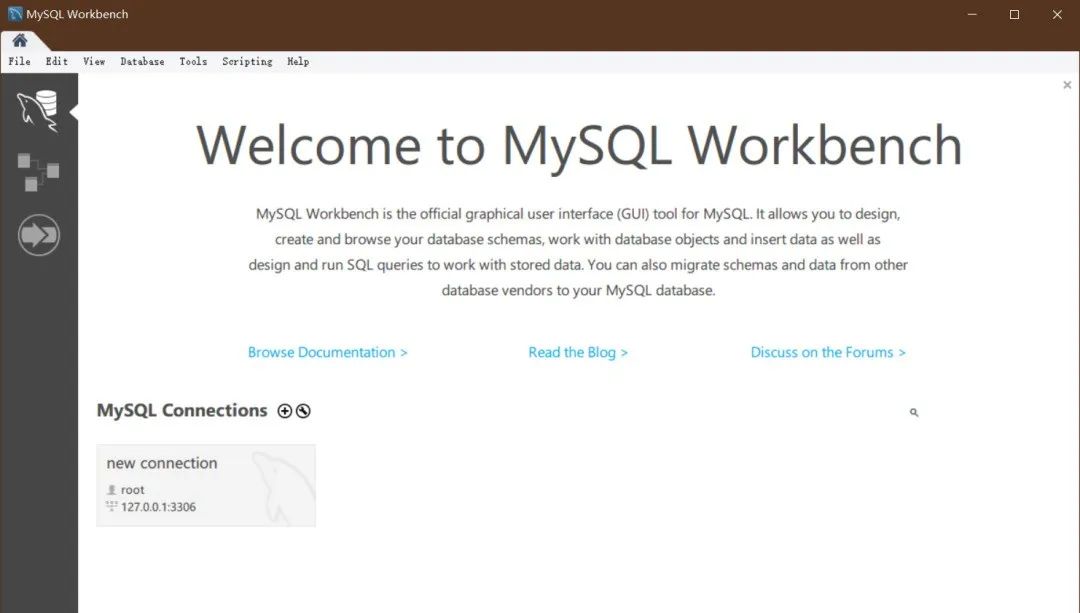Select the Models sidebar icon
The image size is (1080, 613).
39,172
